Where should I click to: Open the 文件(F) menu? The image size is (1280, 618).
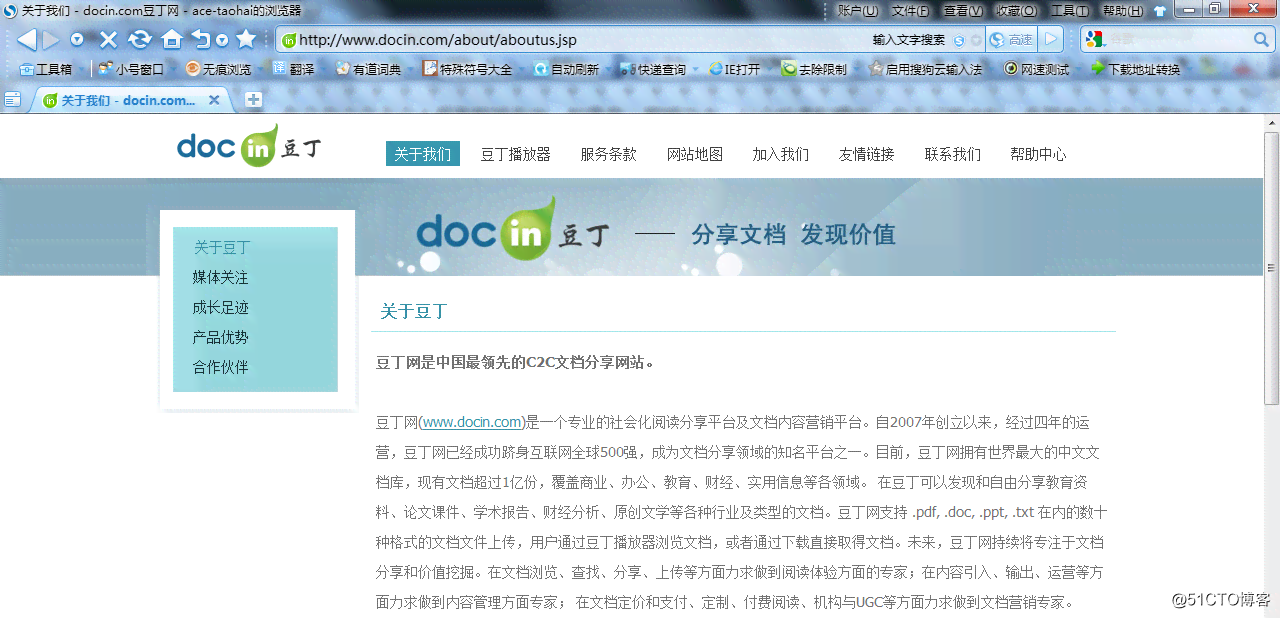(x=911, y=11)
